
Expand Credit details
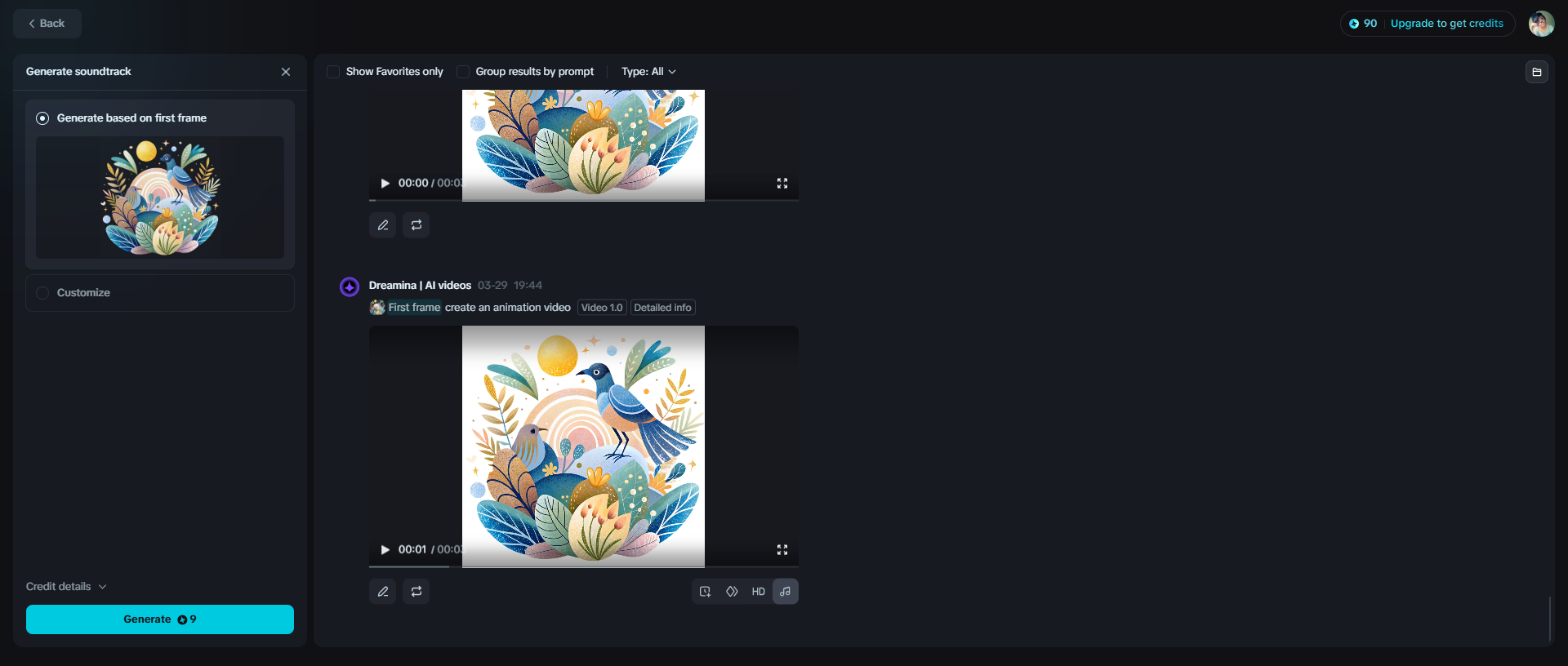66,587
